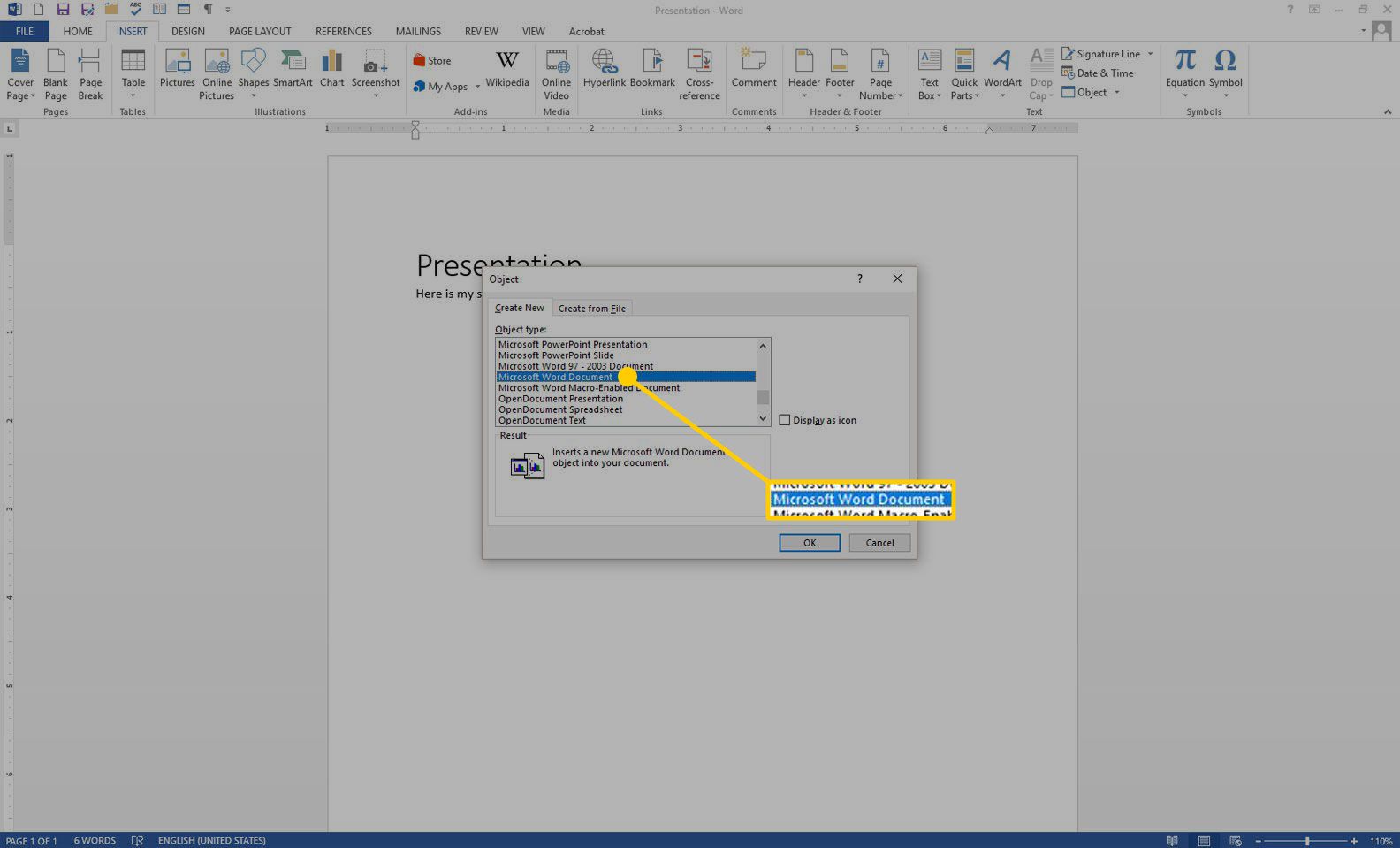Customize Quick Access Toolbar dropdown arrow
Image resolution: width=1400 pixels, height=848 pixels.
click(228, 10)
